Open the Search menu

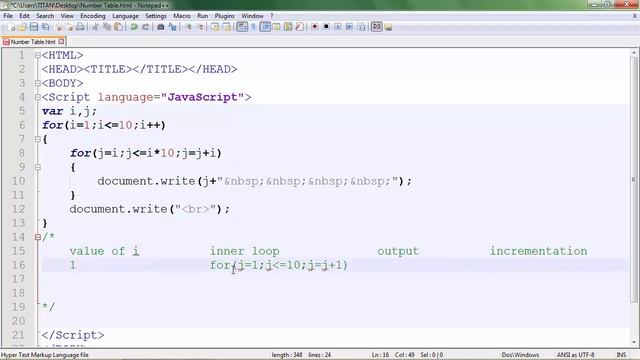click(x=45, y=16)
